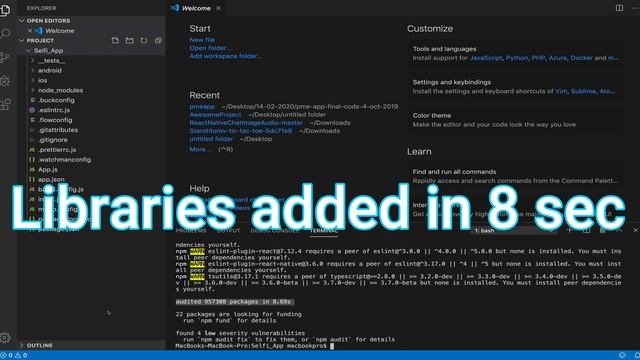
Task: Click the feedback smiley in status bar
Action: 622,356
